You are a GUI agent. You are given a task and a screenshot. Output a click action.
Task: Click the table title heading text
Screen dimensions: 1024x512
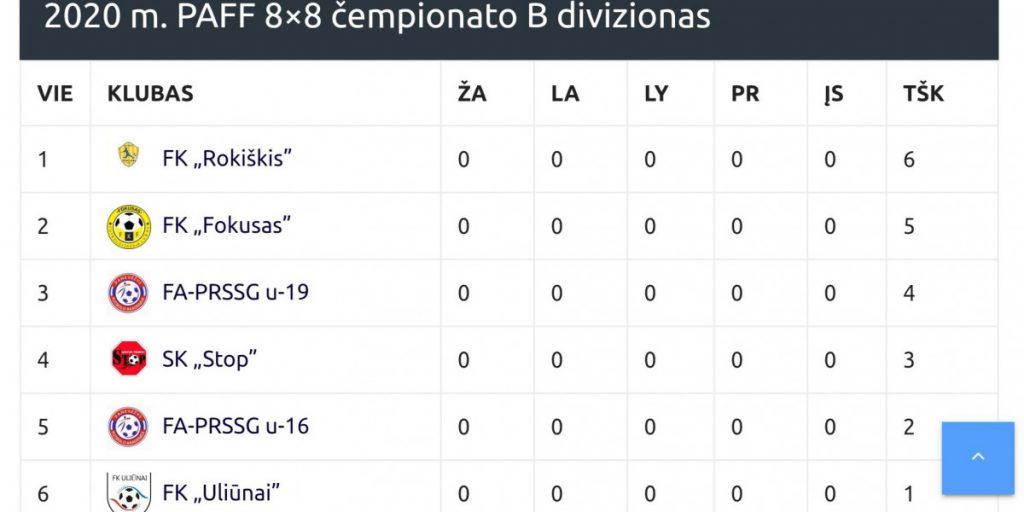tap(377, 17)
